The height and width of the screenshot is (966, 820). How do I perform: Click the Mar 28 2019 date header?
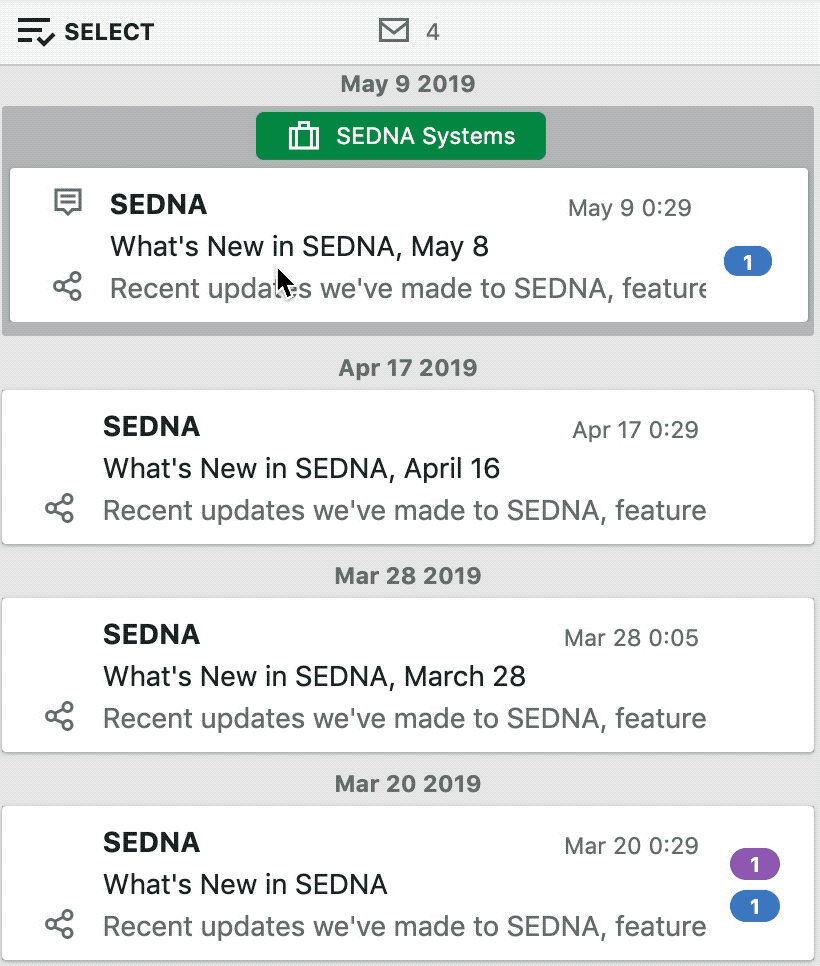coord(408,575)
